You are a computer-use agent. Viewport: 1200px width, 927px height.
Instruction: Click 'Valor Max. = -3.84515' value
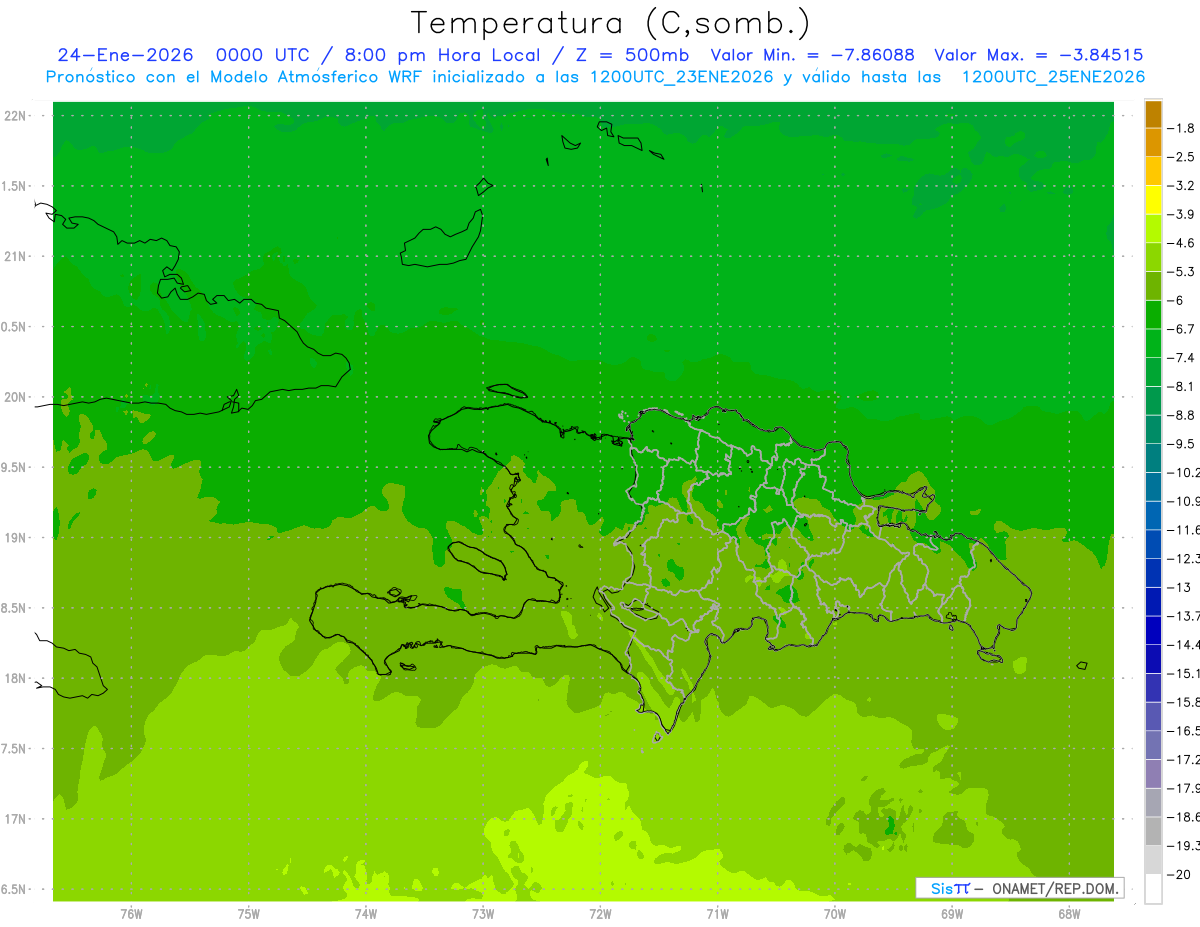1038,55
